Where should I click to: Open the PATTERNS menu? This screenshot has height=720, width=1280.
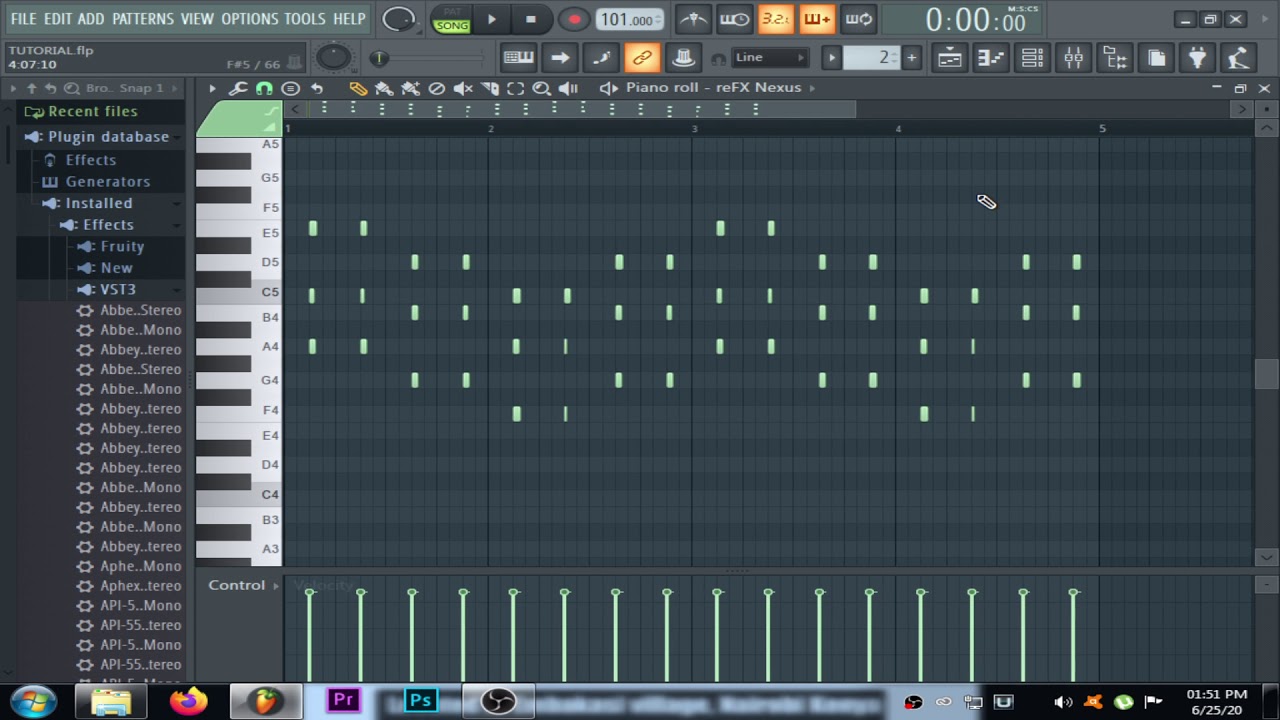pos(142,19)
